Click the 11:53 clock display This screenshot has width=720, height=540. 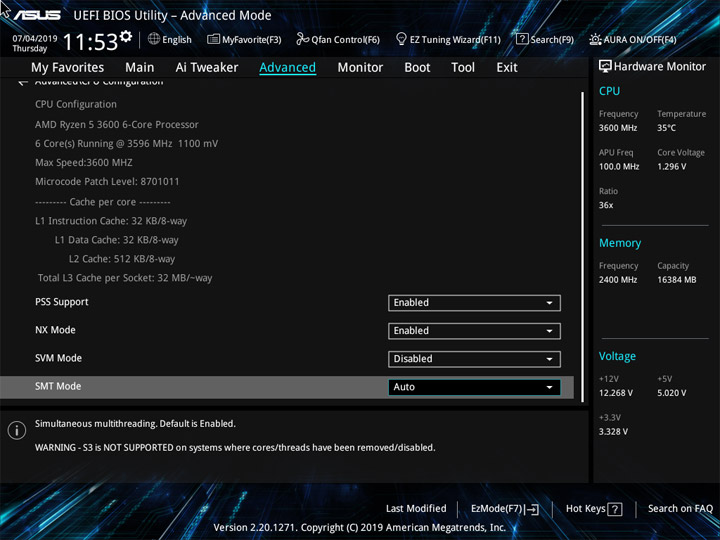click(90, 42)
